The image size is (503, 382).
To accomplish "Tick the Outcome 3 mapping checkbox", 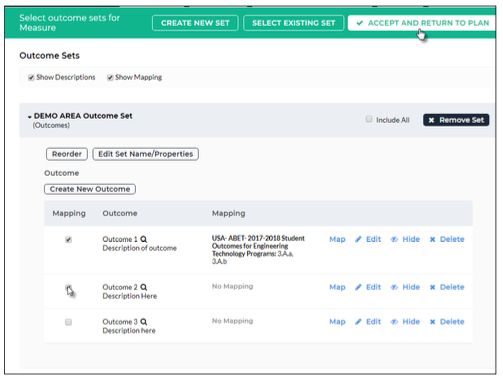I will 68,322.
